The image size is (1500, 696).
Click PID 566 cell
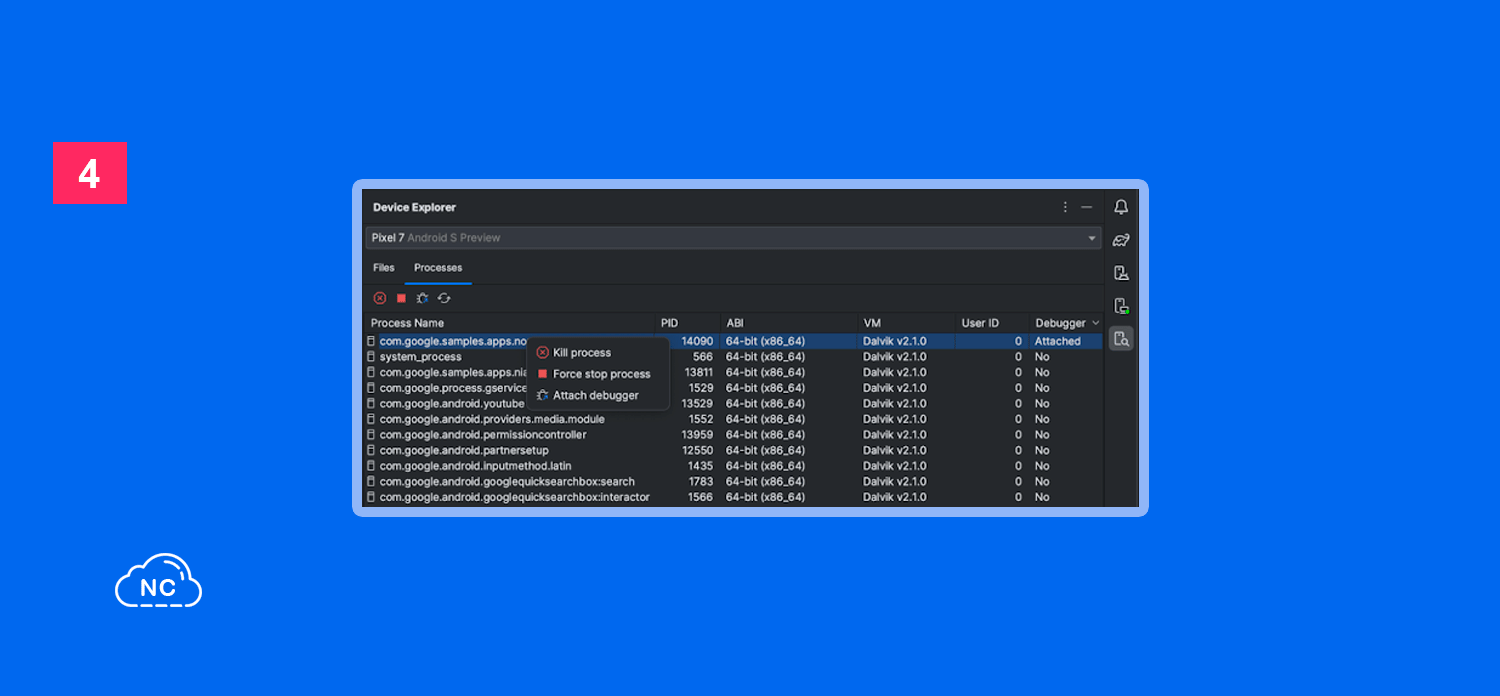pyautogui.click(x=703, y=357)
